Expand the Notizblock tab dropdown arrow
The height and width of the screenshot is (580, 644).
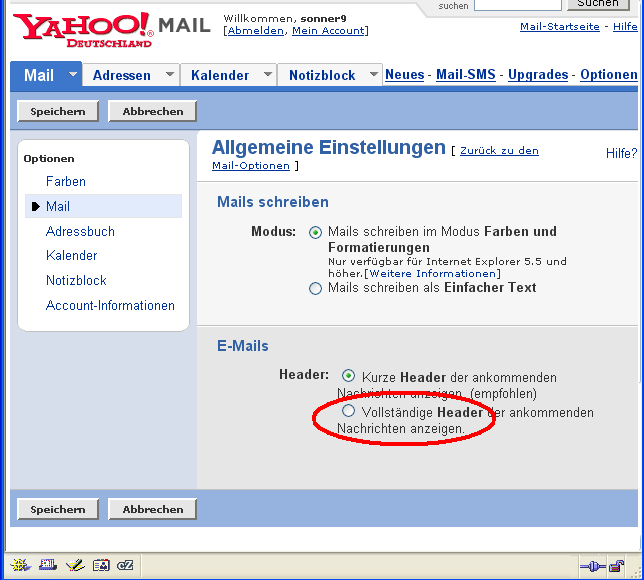click(373, 74)
